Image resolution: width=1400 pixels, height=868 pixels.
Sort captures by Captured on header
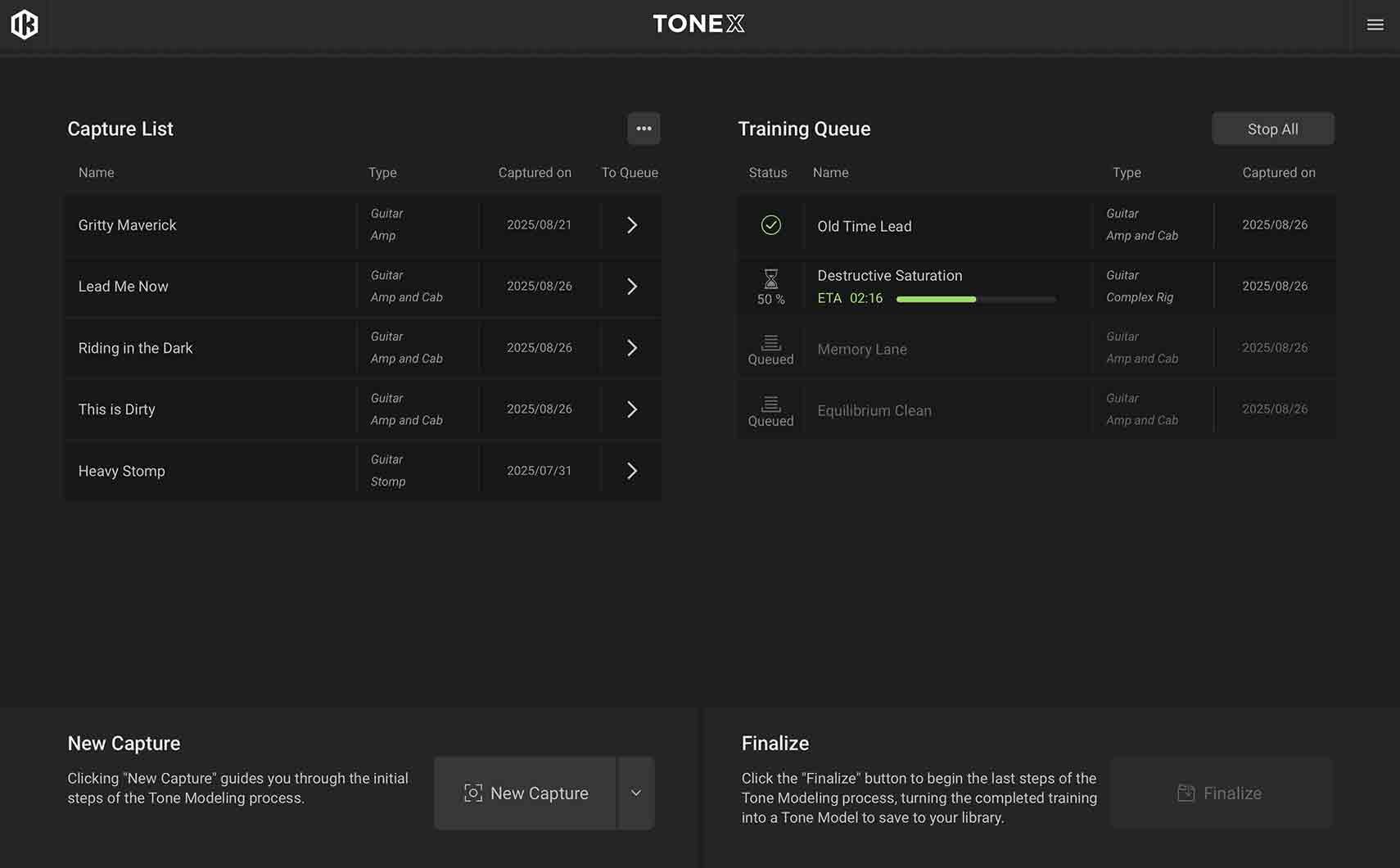(x=535, y=173)
